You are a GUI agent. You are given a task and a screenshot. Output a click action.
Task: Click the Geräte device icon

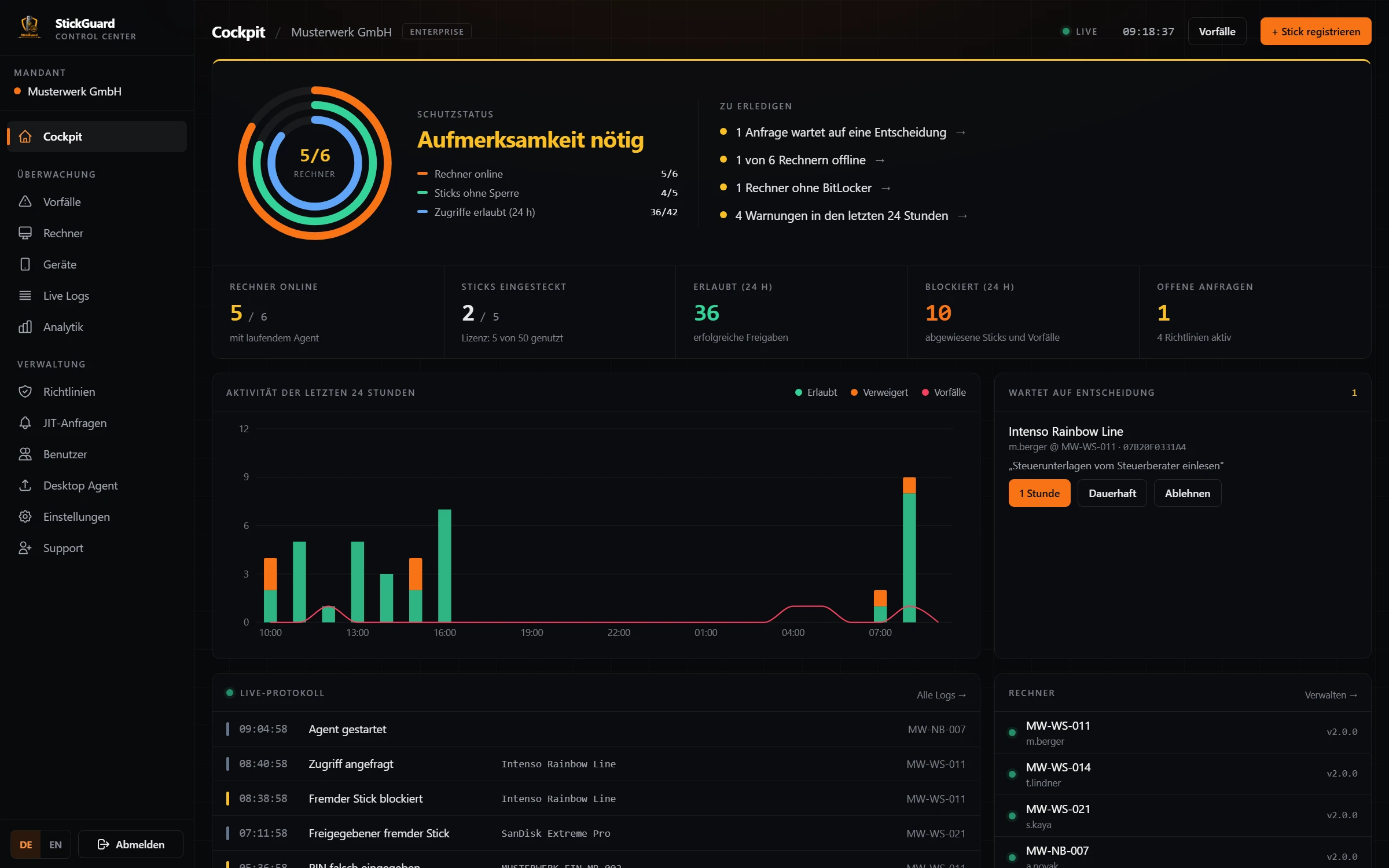[25, 264]
